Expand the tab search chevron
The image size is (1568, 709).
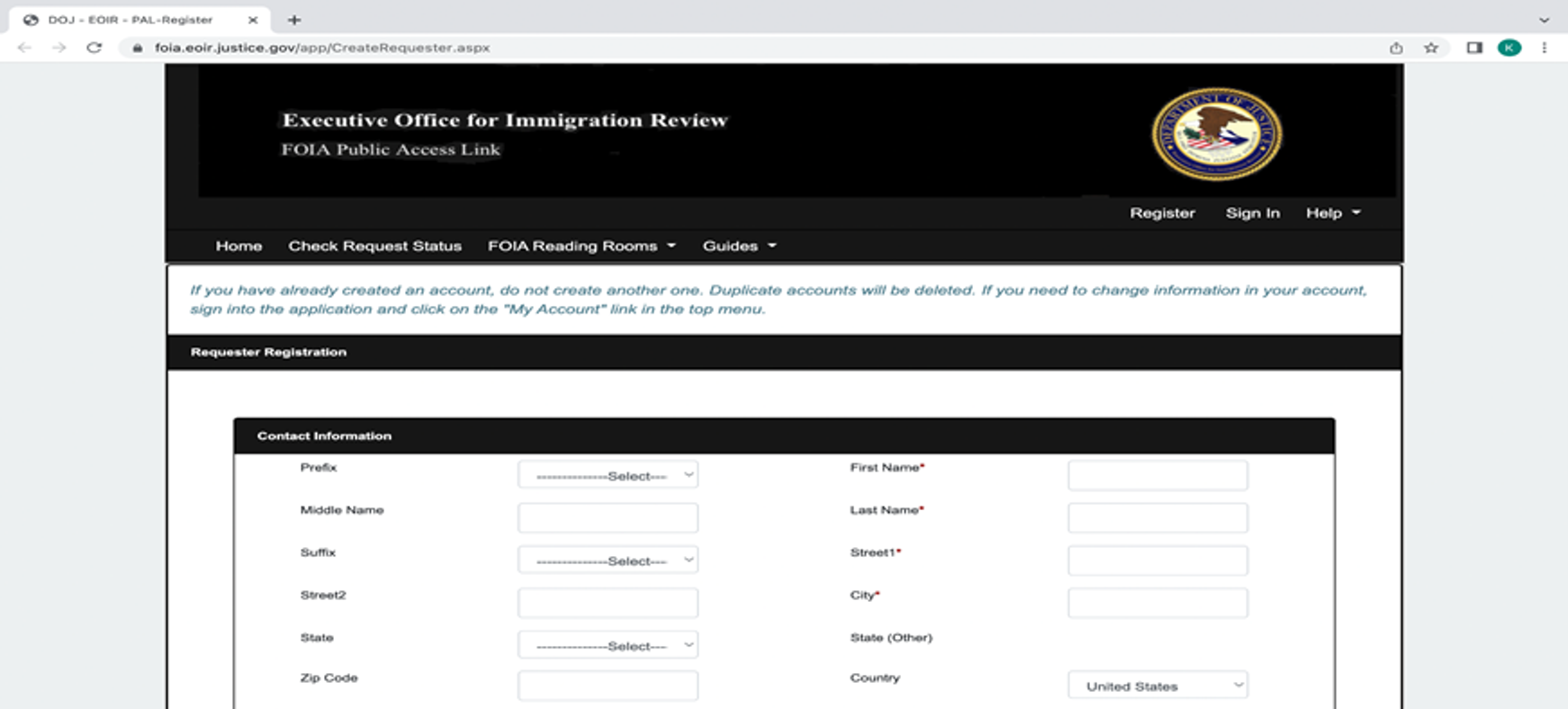pyautogui.click(x=1545, y=19)
